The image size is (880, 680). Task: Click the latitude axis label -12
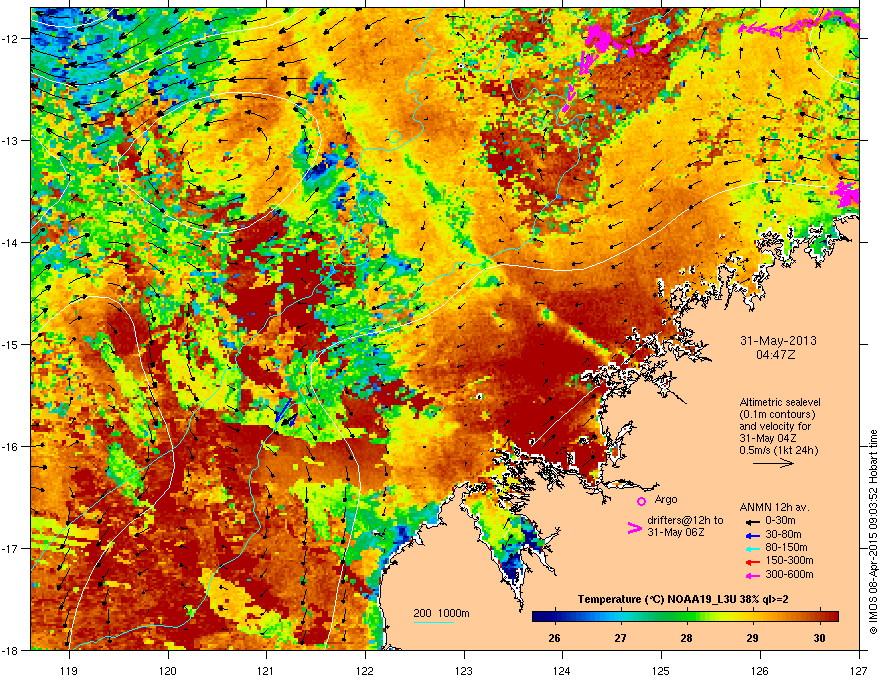(11, 38)
